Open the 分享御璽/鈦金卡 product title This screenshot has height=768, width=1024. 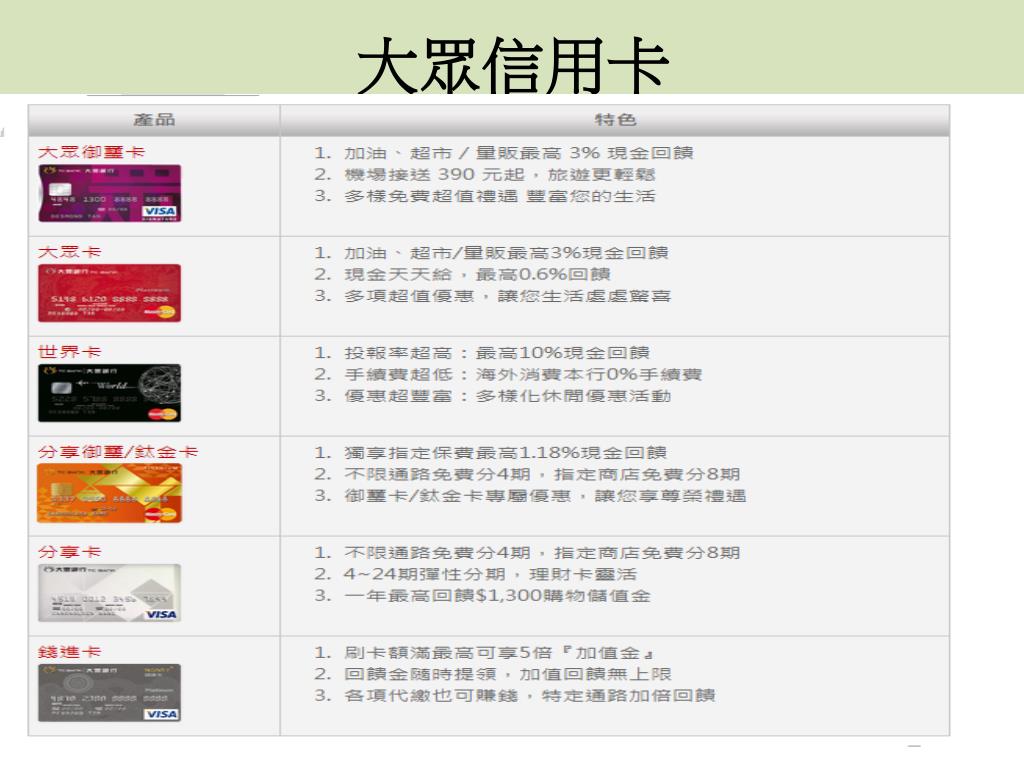118,452
